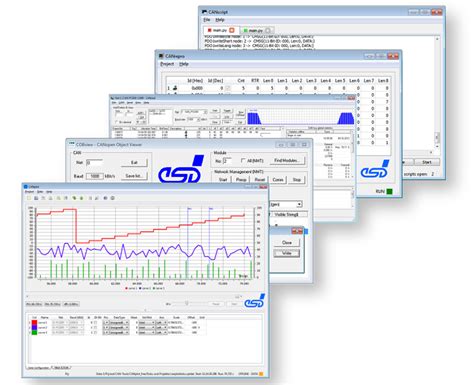
Task: Open the data type dropdown for curve 2
Action: click(x=119, y=328)
